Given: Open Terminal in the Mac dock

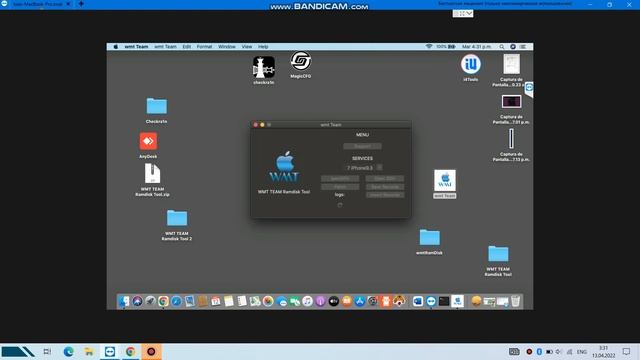Looking at the screenshot, I should (444, 301).
